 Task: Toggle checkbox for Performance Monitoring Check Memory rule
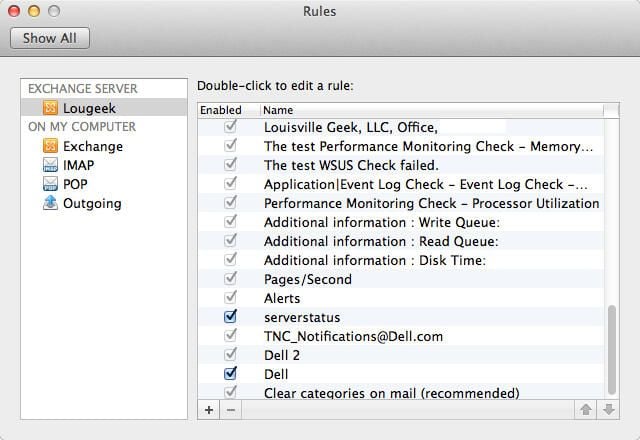coord(231,145)
